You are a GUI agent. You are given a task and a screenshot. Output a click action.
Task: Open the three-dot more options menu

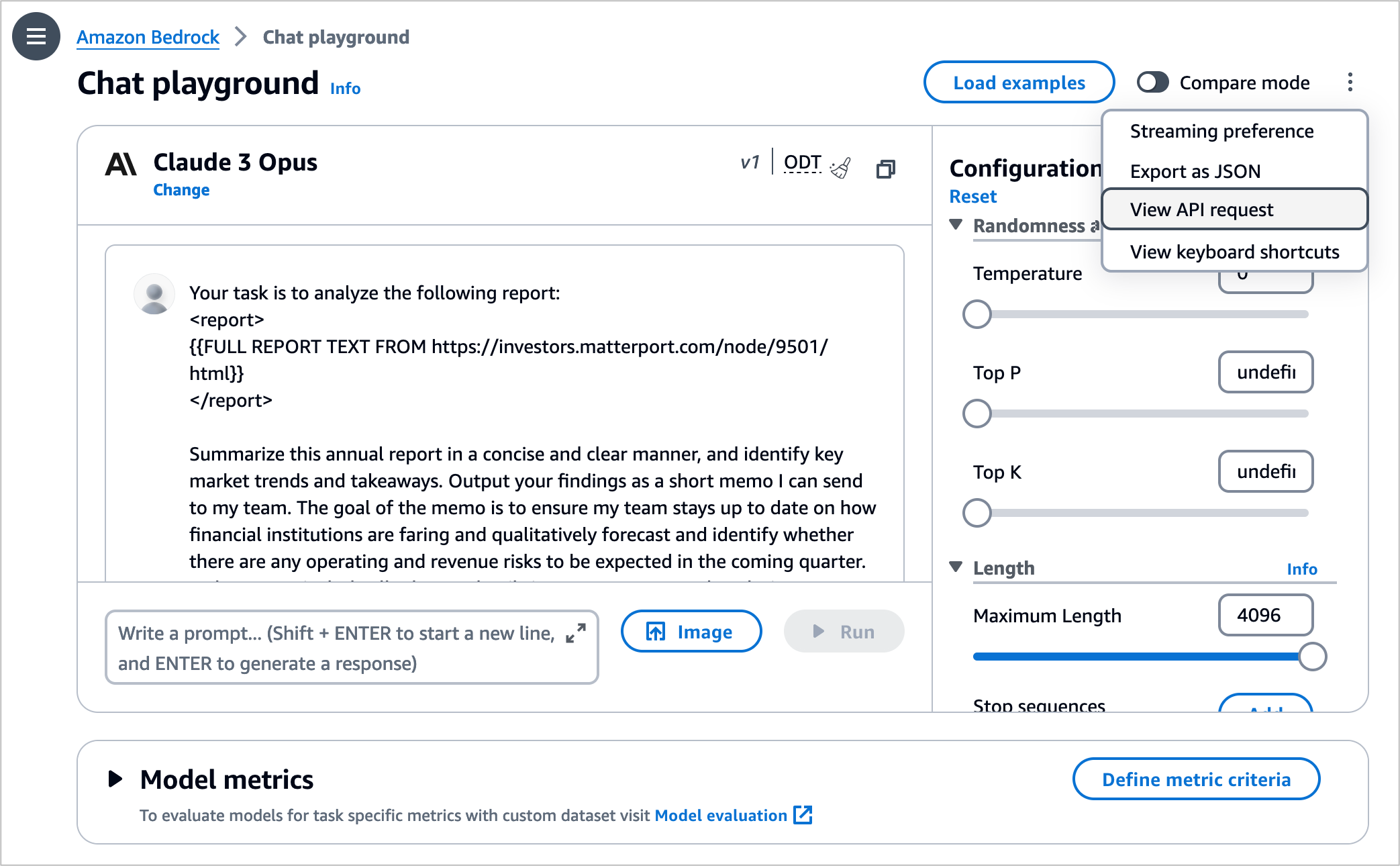(x=1350, y=83)
